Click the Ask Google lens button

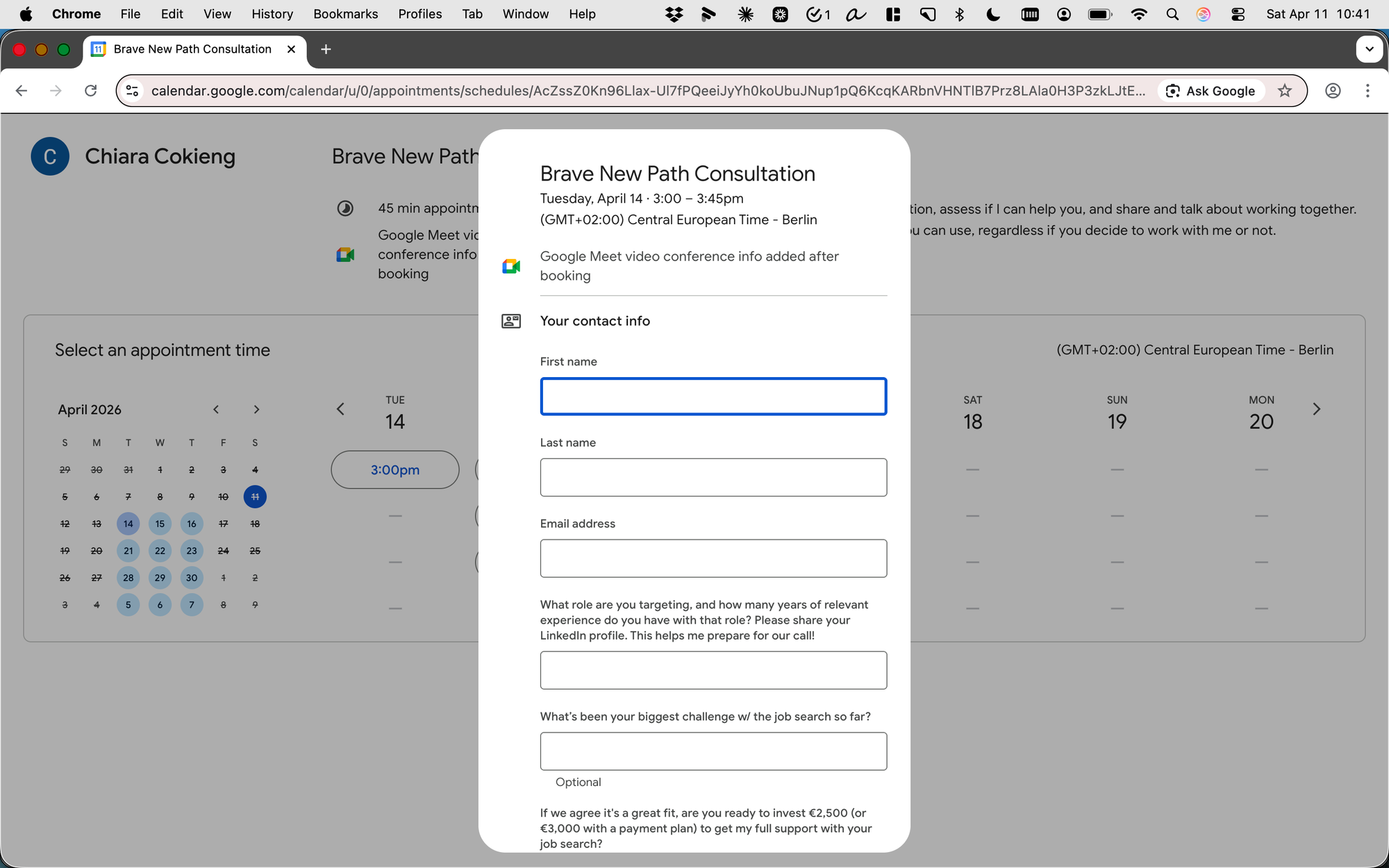tap(1211, 91)
